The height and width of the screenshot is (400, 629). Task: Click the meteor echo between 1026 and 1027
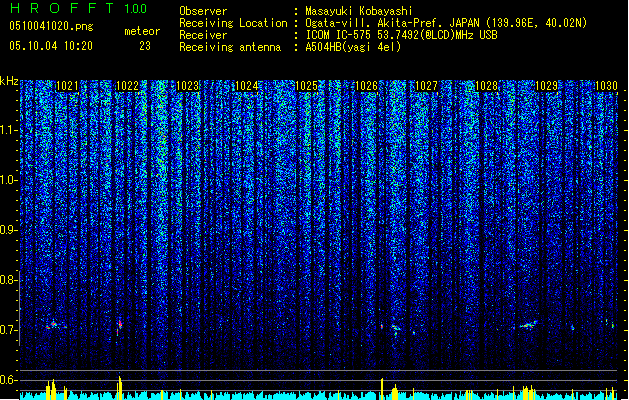click(396, 330)
